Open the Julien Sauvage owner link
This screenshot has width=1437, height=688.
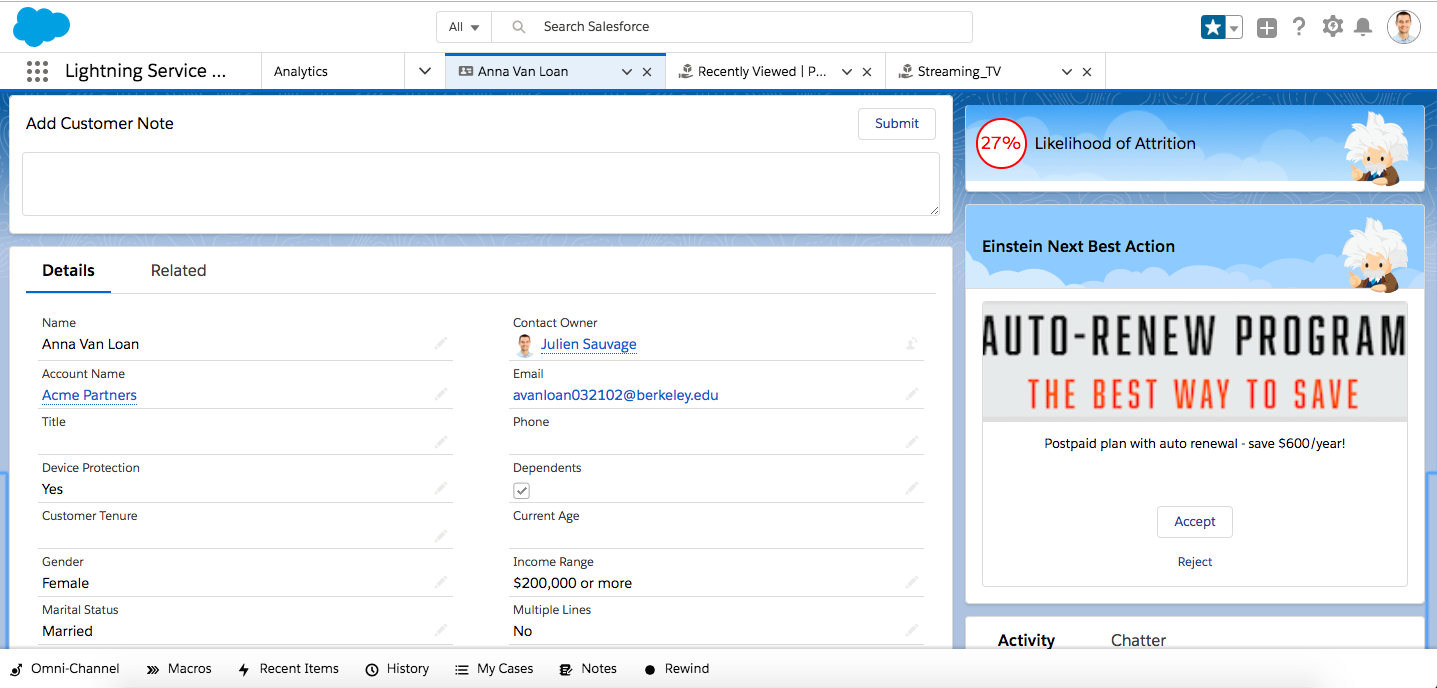tap(588, 344)
